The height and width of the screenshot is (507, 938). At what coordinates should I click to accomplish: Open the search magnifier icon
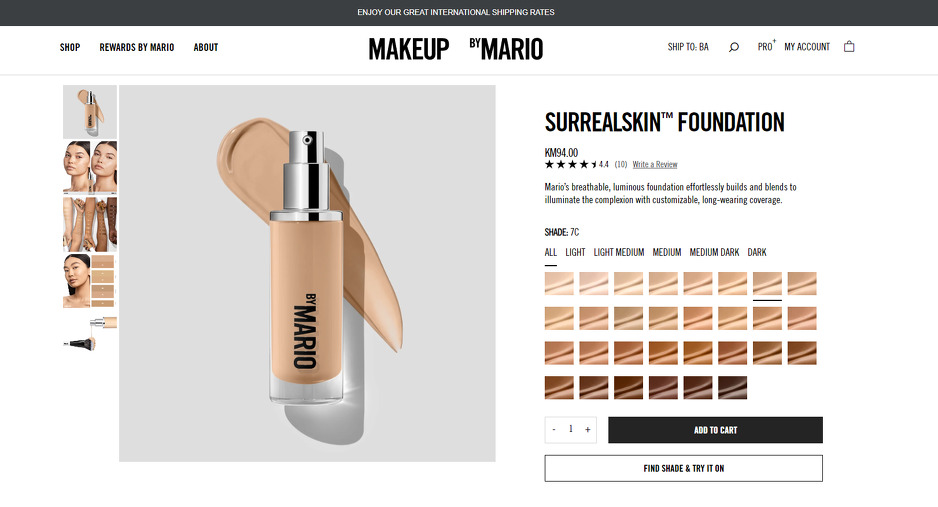tap(734, 47)
